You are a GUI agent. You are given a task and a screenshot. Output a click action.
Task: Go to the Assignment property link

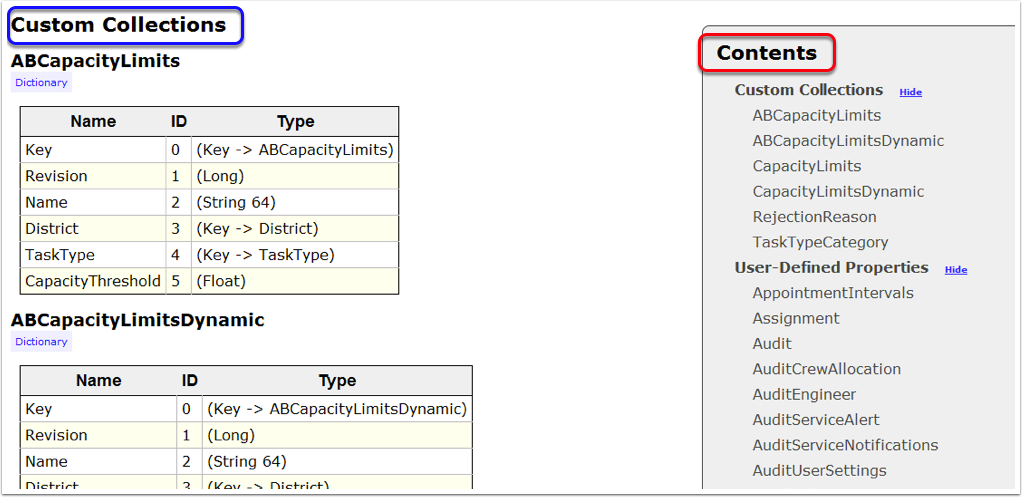[x=796, y=318]
